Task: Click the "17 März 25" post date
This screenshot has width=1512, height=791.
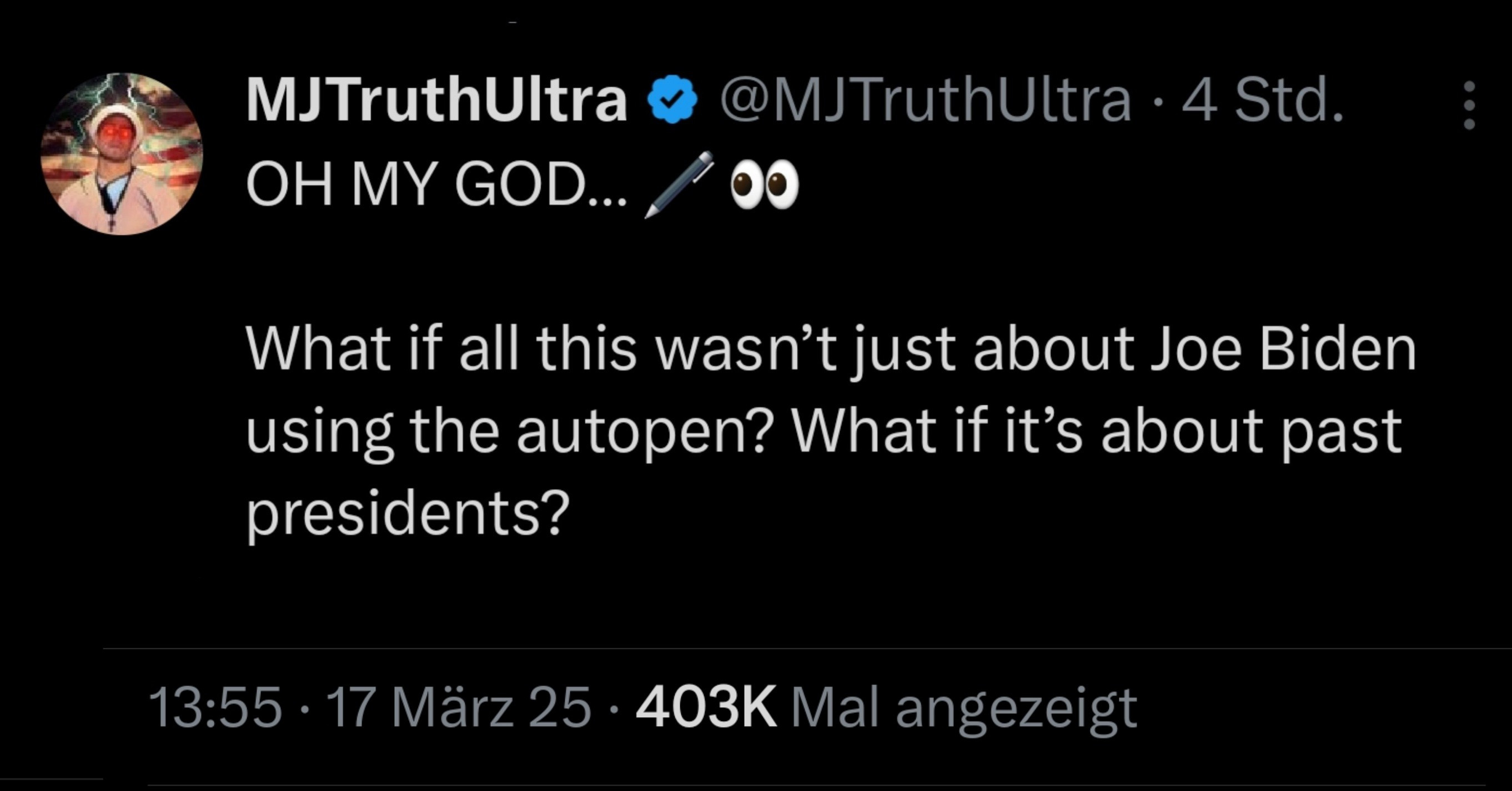Action: click(459, 707)
